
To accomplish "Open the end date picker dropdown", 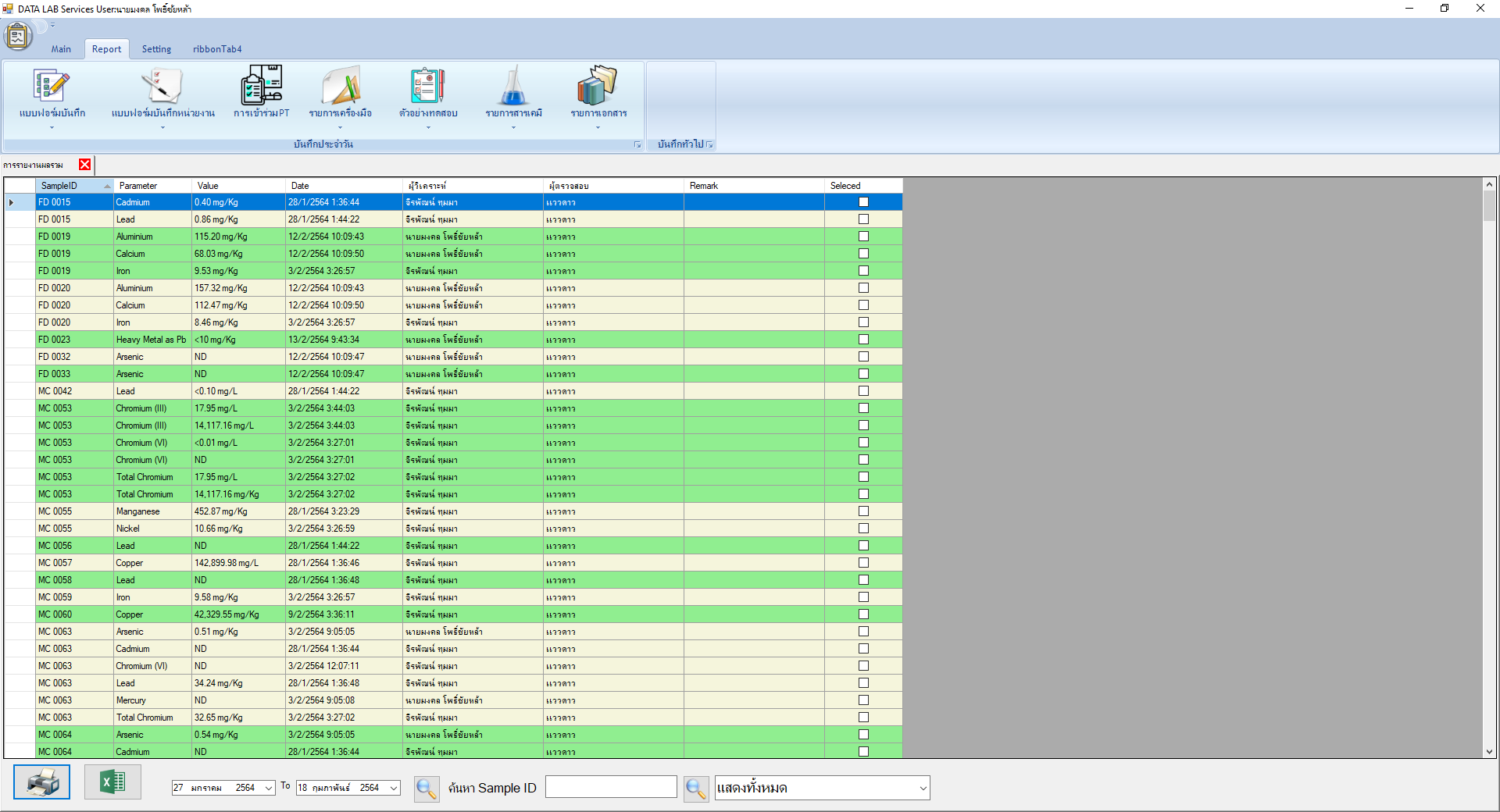I will 394,788.
